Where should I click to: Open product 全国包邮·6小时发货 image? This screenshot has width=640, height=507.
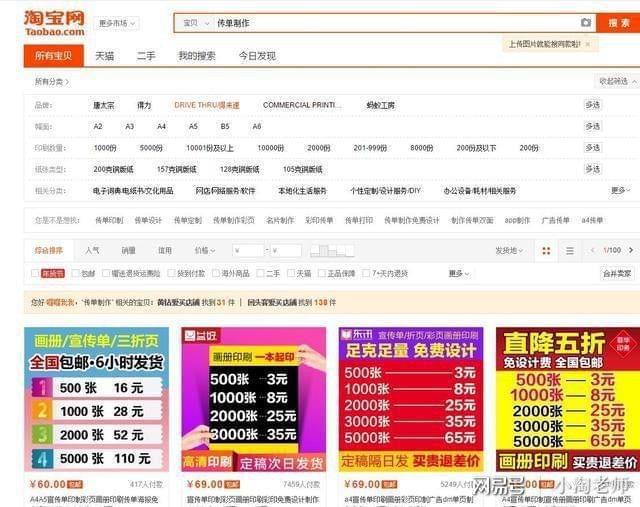click(96, 399)
